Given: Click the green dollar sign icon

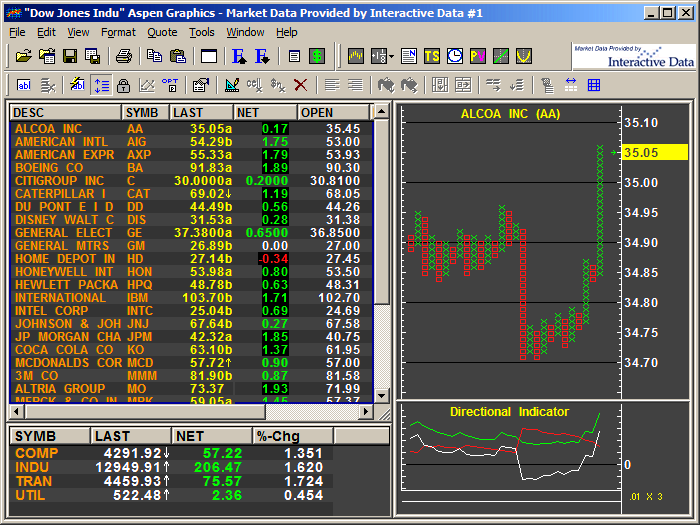Looking at the screenshot, I should [x=317, y=56].
